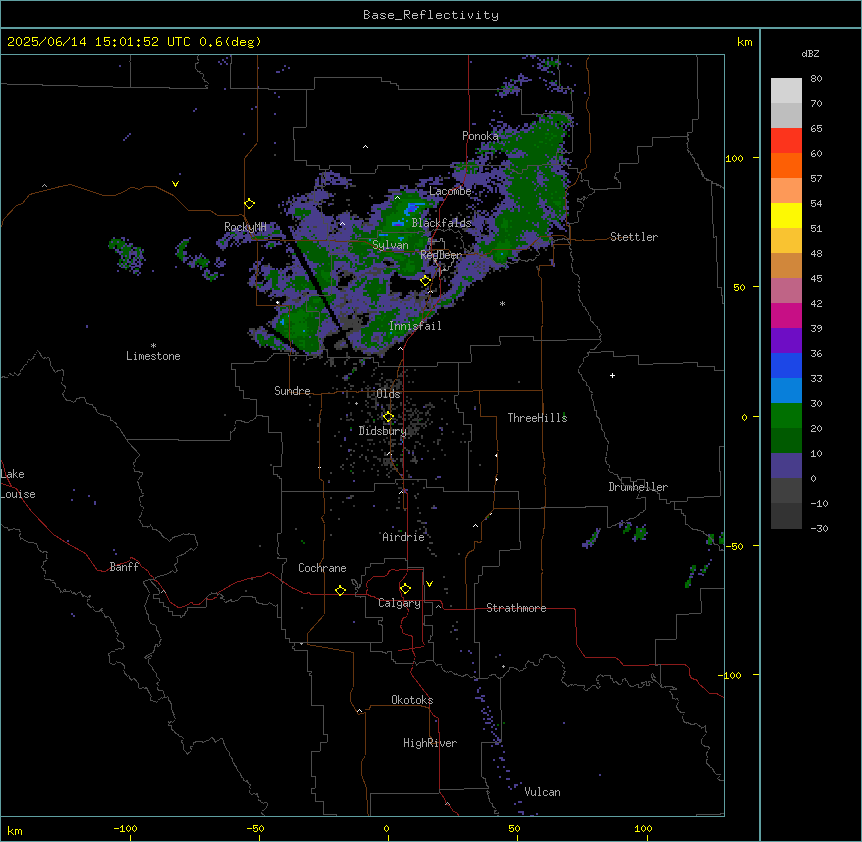Click the Innisfail label

coord(415,326)
